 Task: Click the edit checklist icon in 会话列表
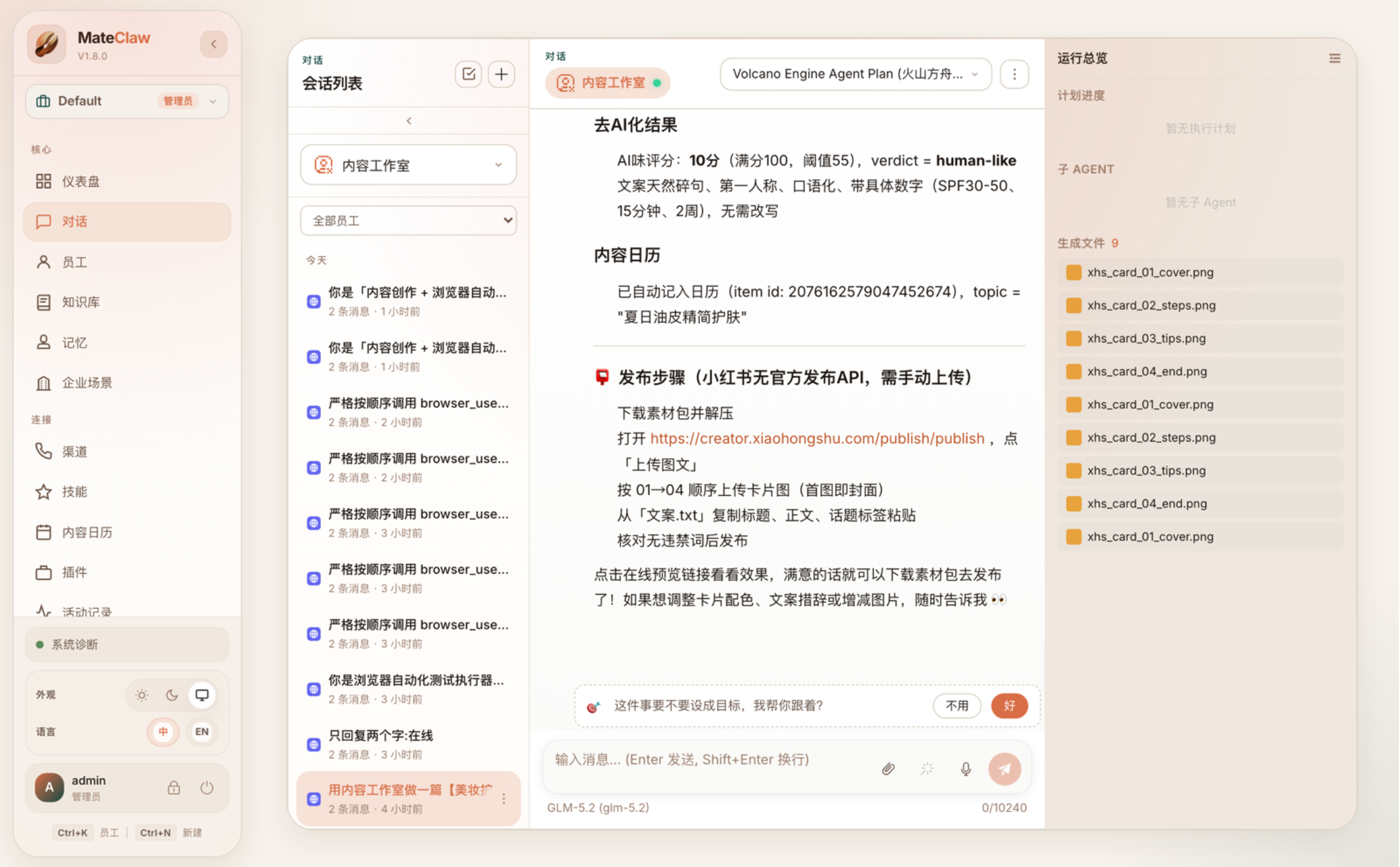point(469,75)
